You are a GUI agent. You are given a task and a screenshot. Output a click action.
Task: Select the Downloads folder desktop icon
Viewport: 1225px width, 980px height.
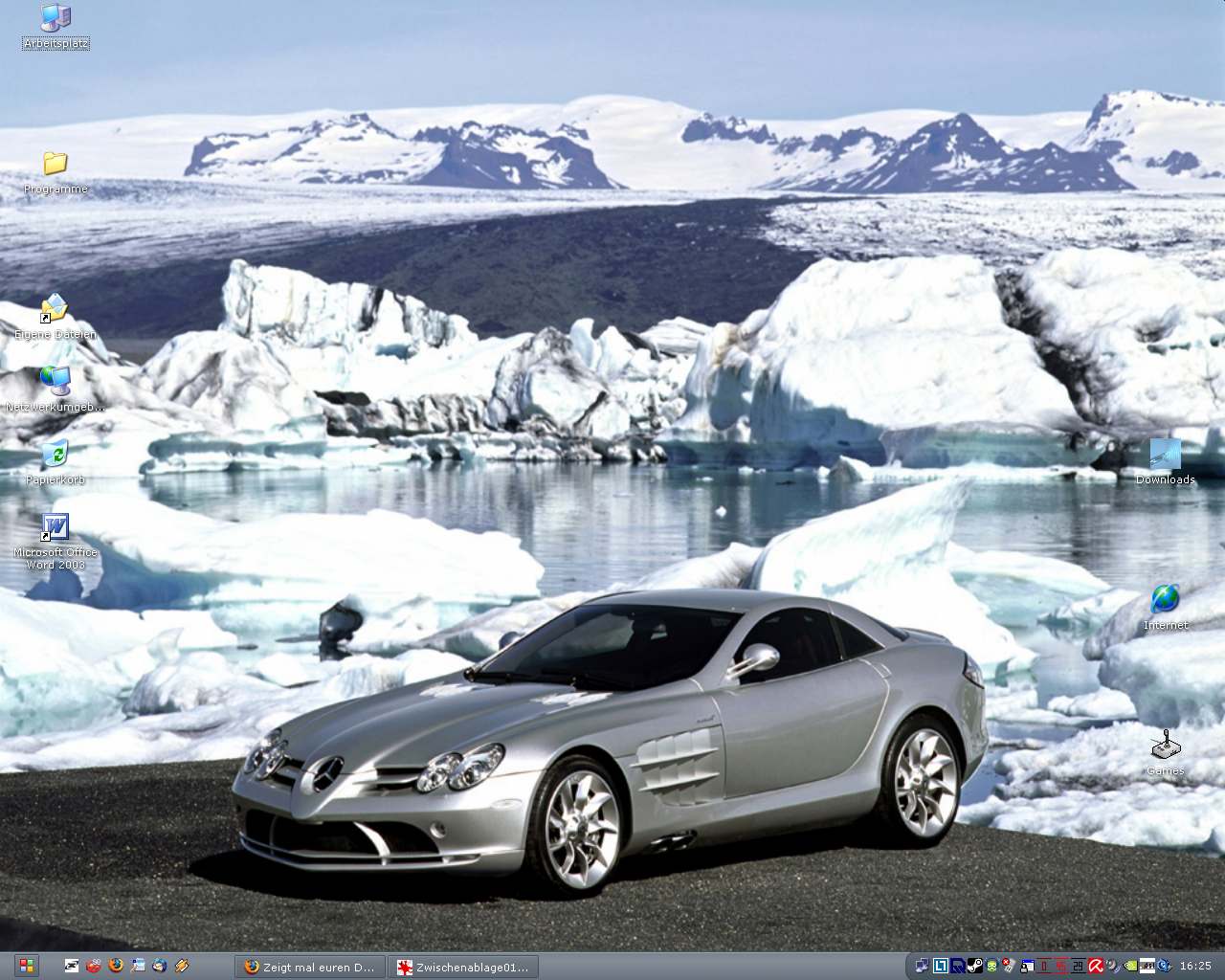click(x=1165, y=454)
